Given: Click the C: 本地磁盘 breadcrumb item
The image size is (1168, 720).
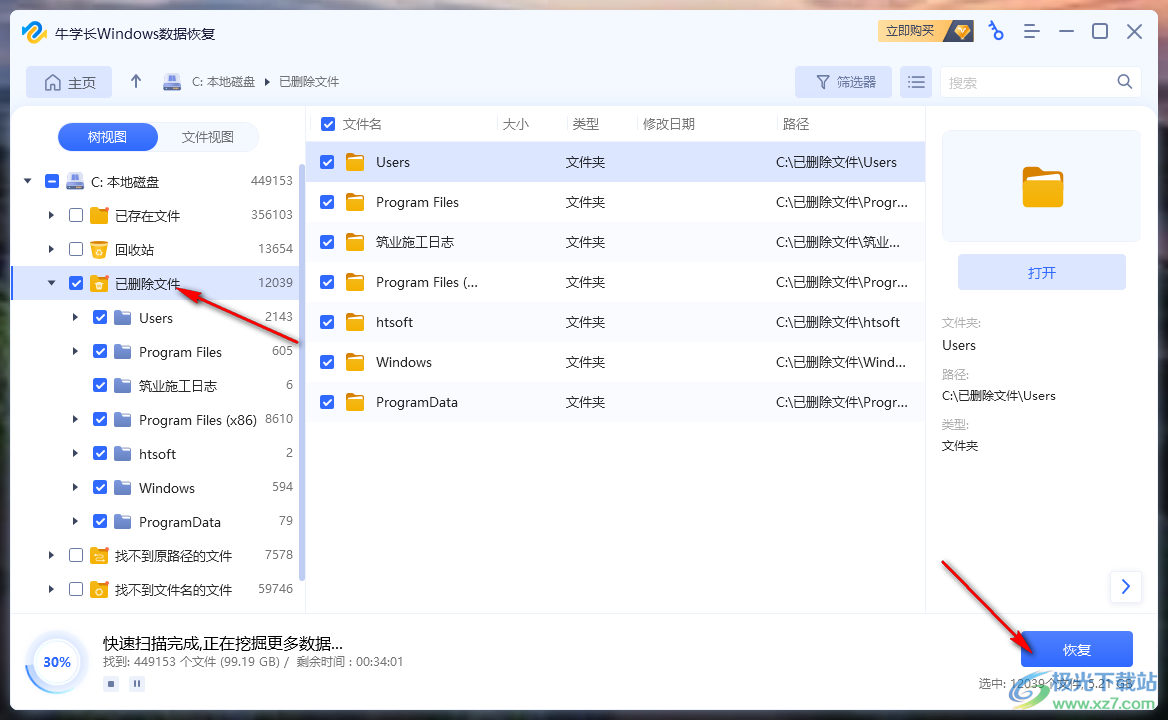Looking at the screenshot, I should [x=223, y=82].
